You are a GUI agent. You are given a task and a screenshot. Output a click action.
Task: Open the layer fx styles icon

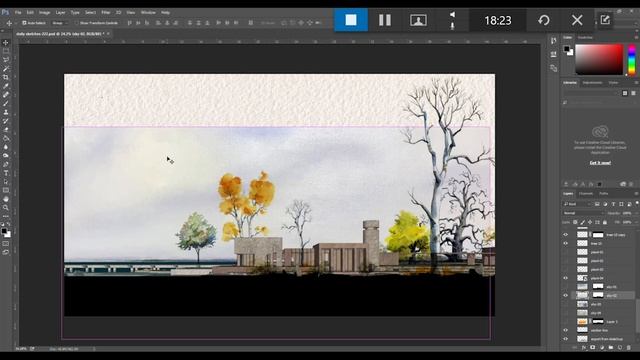pos(584,347)
